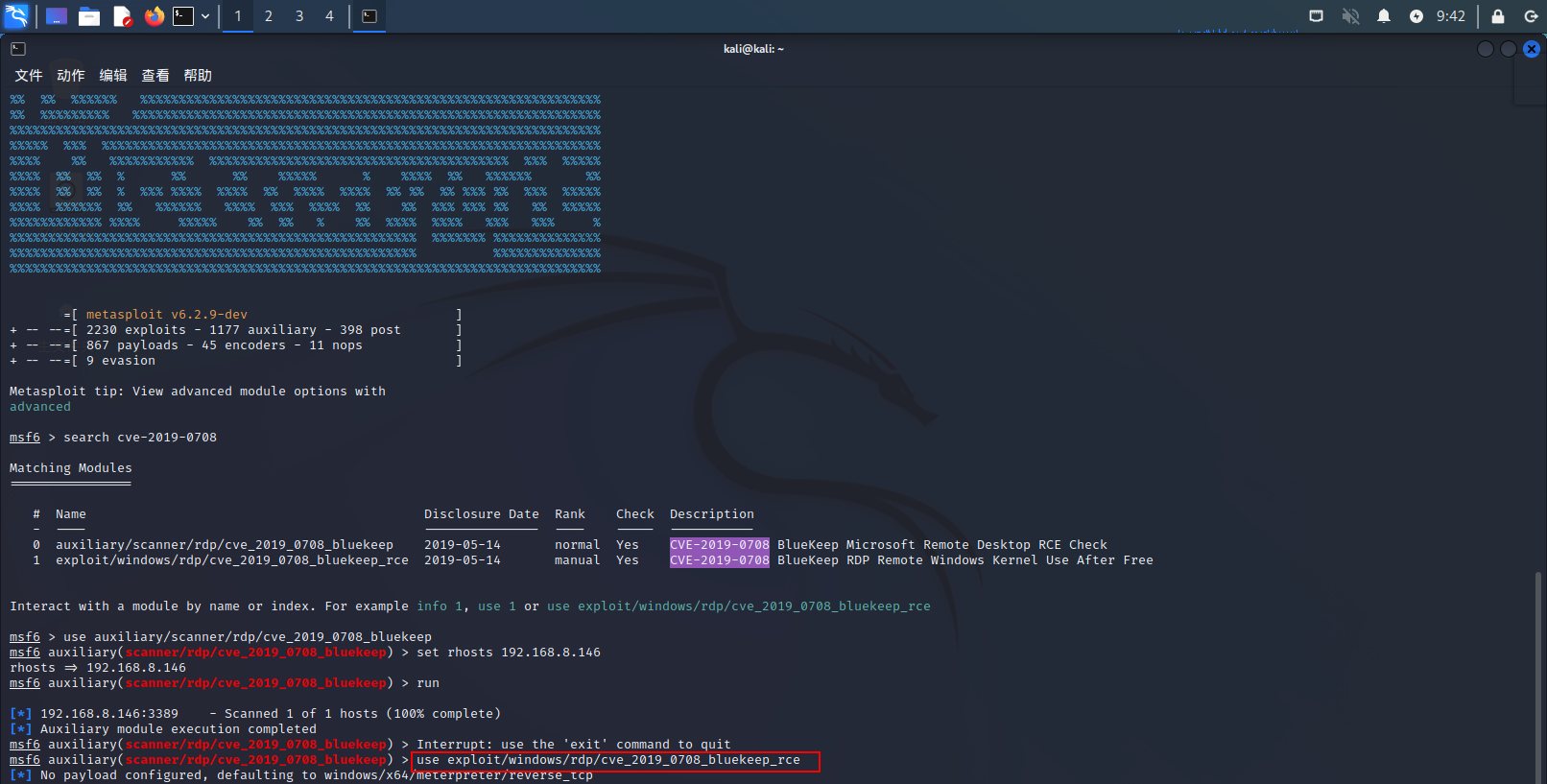The height and width of the screenshot is (784, 1547).
Task: Click text 'metasploit v6.2.9-dev'
Action: tap(167, 315)
